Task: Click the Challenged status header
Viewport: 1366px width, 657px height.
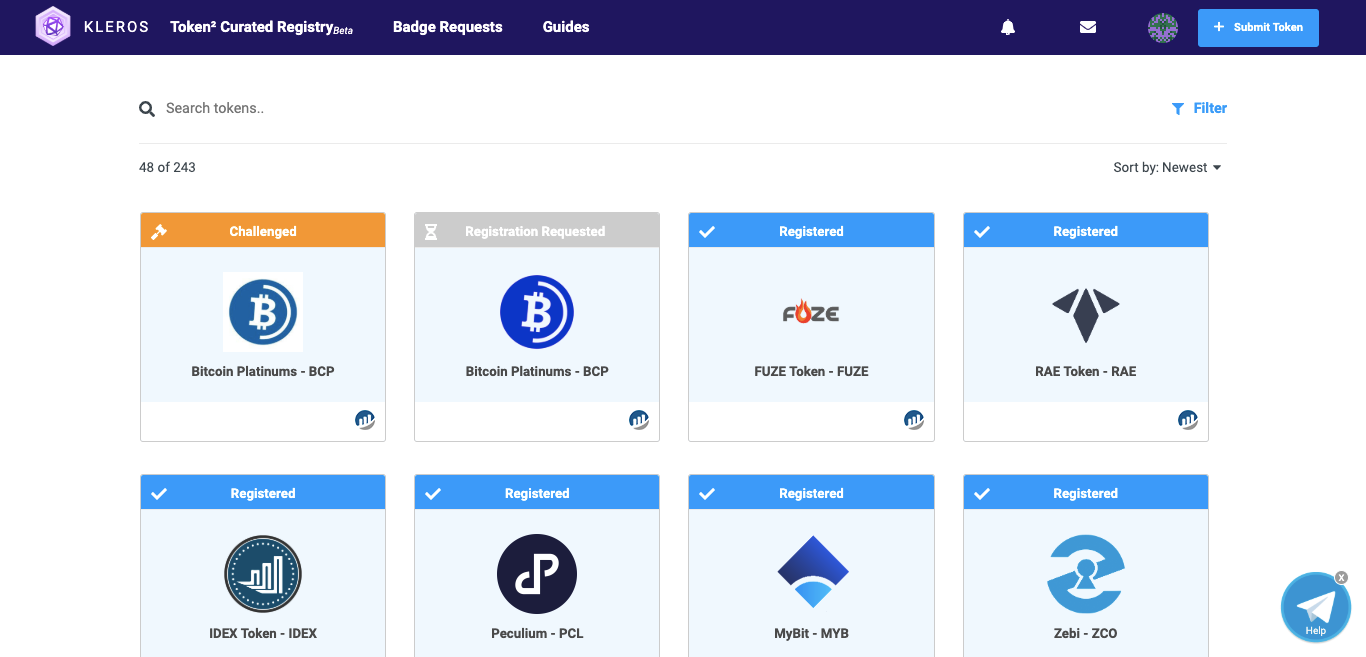Action: pos(263,231)
